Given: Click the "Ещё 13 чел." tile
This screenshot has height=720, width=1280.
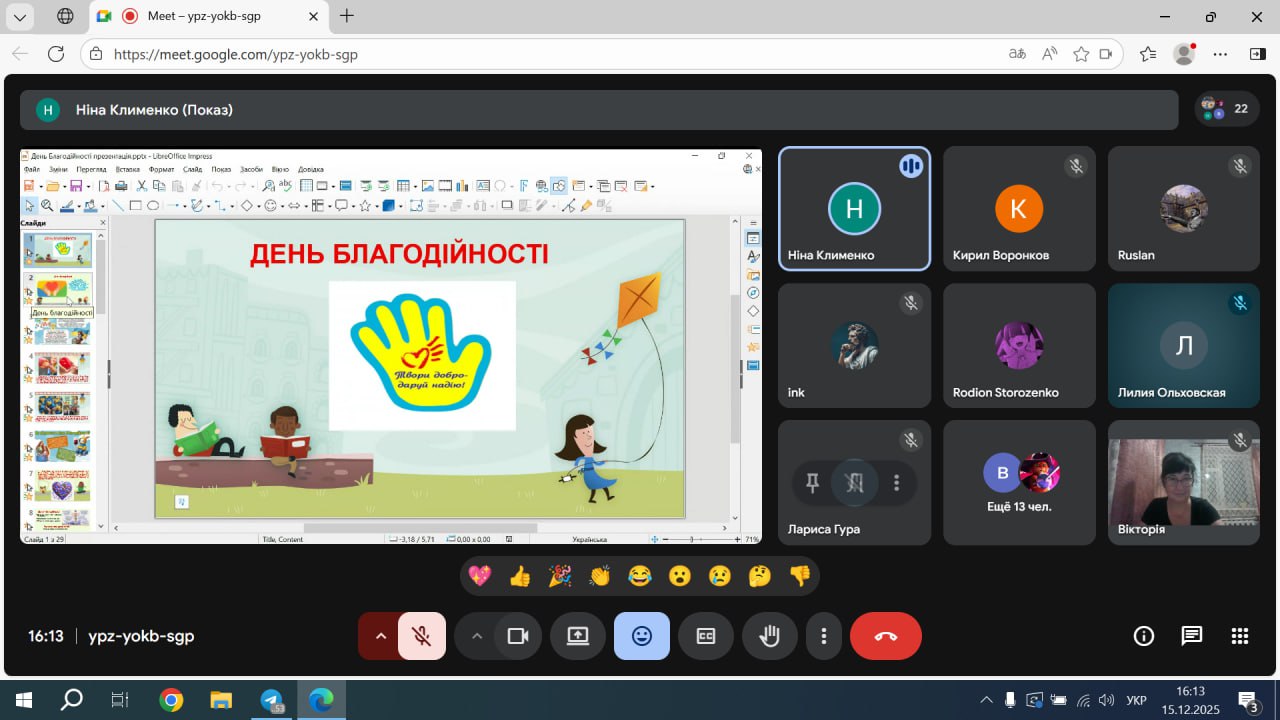Looking at the screenshot, I should point(1019,483).
